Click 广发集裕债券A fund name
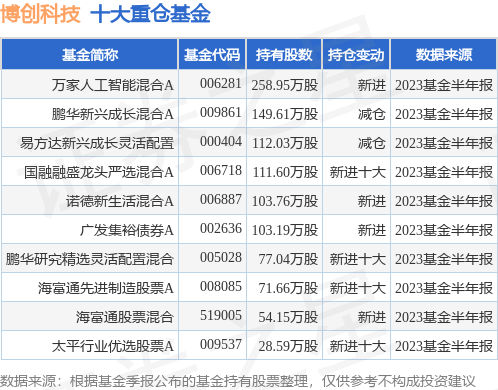Image resolution: width=498 pixels, height=390 pixels. coord(127,230)
